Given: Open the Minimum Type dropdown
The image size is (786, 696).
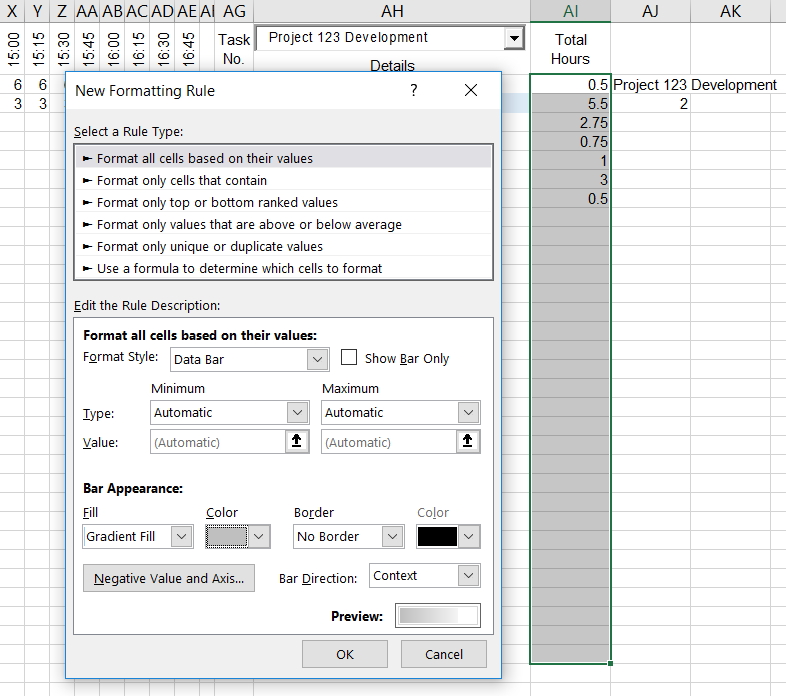Looking at the screenshot, I should pyautogui.click(x=297, y=413).
